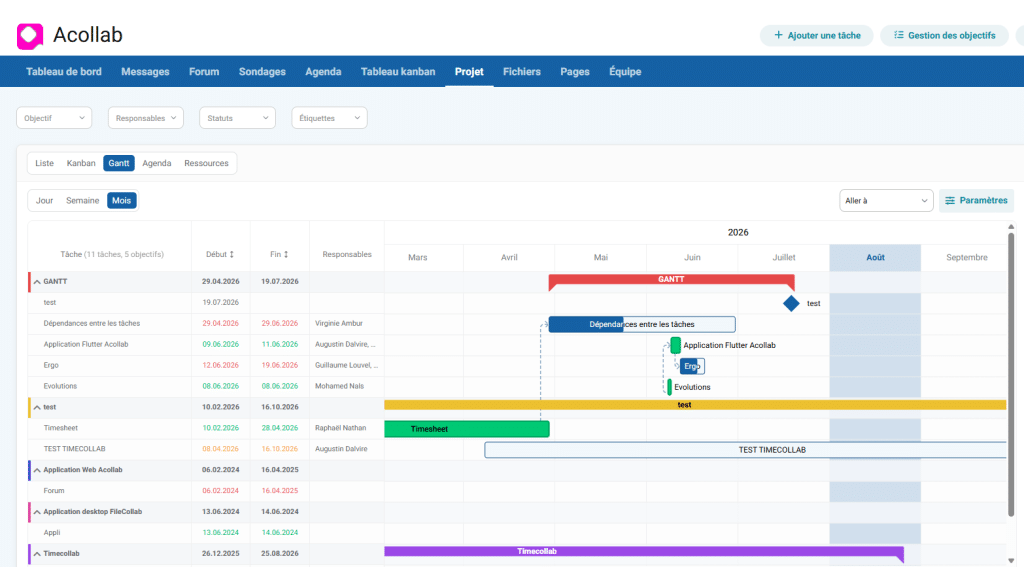
Task: Open the Tableau de bord tab
Action: click(64, 72)
